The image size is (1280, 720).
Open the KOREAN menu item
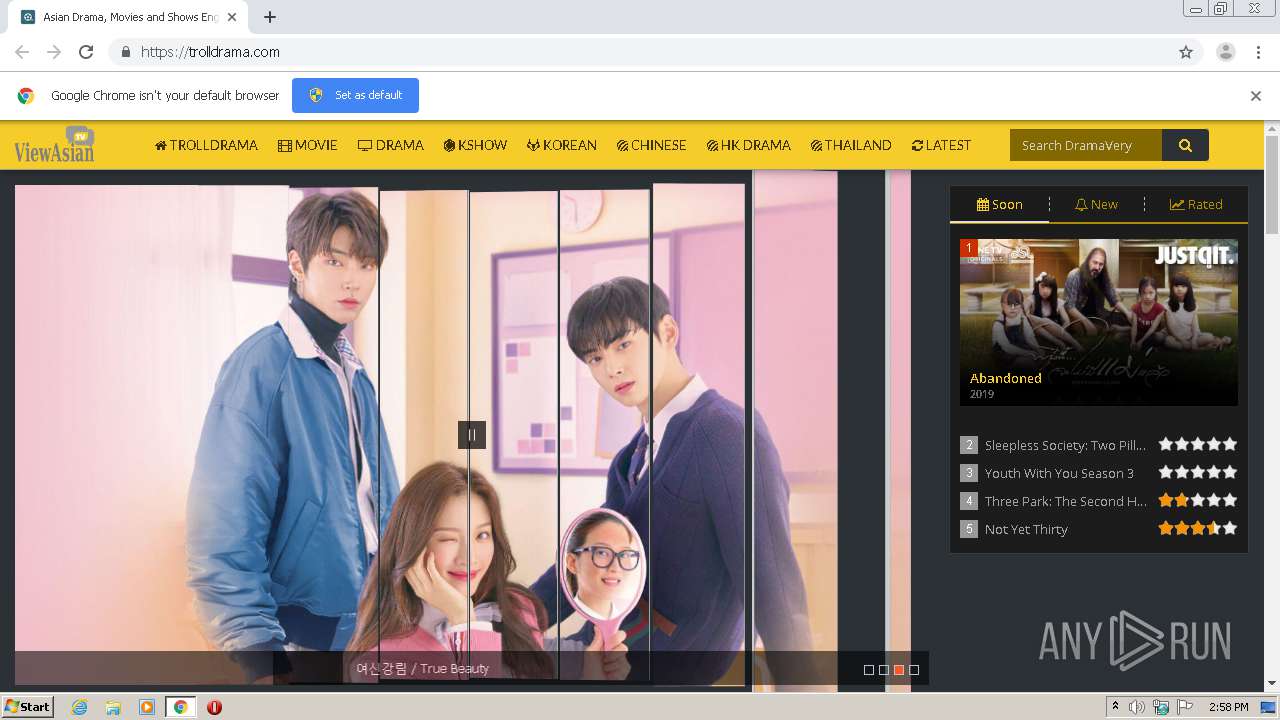562,146
